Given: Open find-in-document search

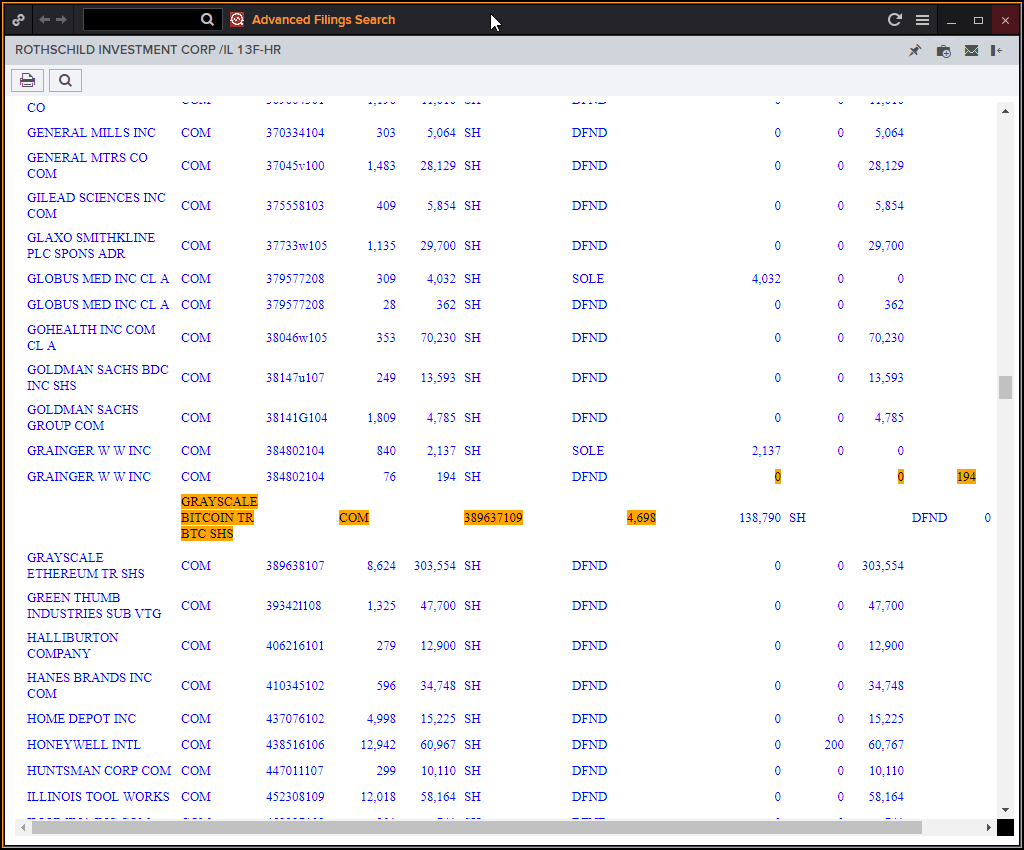Looking at the screenshot, I should pos(65,80).
